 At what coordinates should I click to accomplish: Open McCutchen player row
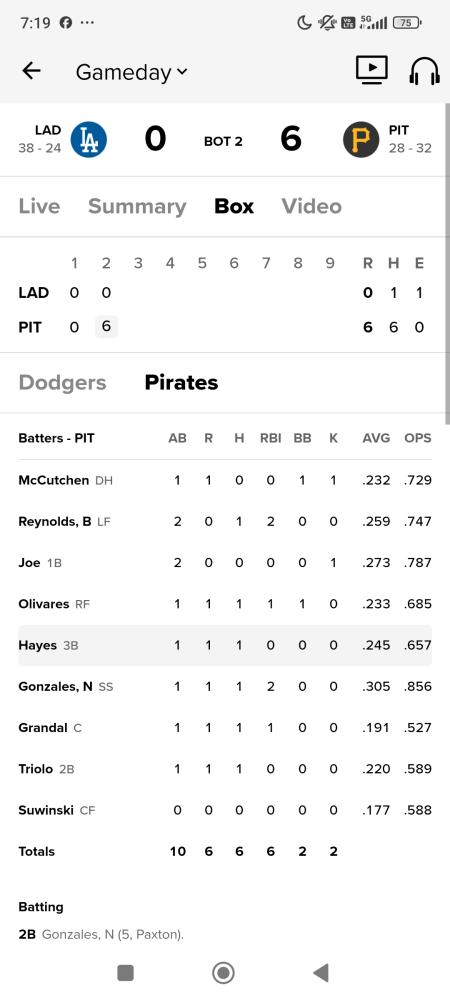point(225,480)
